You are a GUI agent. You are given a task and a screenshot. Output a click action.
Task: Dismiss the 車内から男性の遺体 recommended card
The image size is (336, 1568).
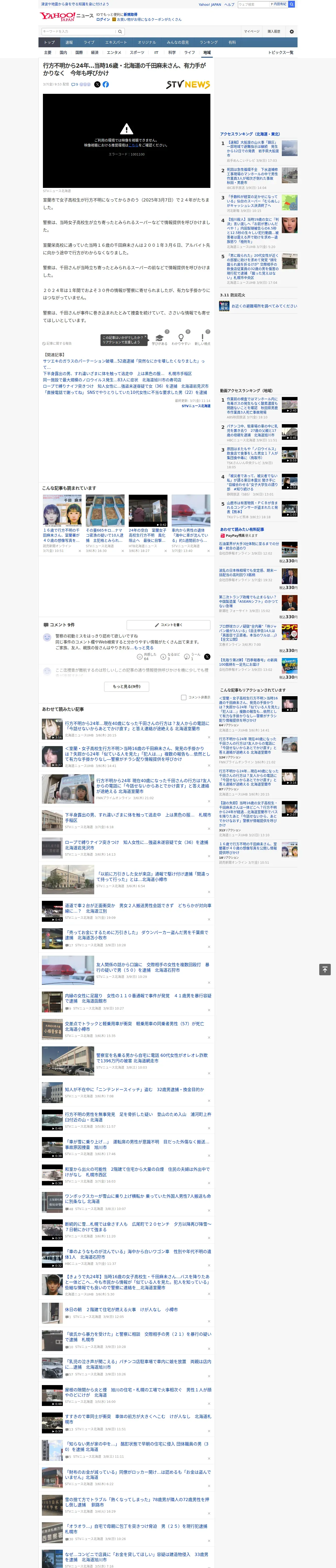209,551
